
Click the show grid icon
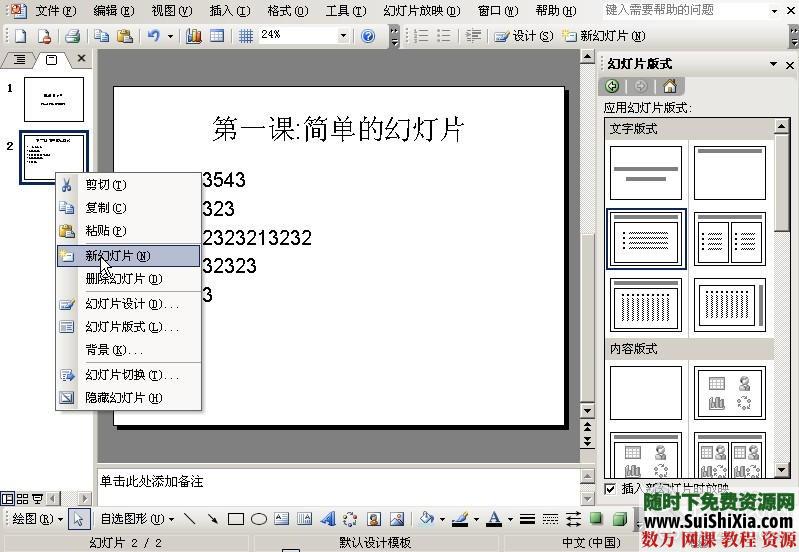click(246, 36)
